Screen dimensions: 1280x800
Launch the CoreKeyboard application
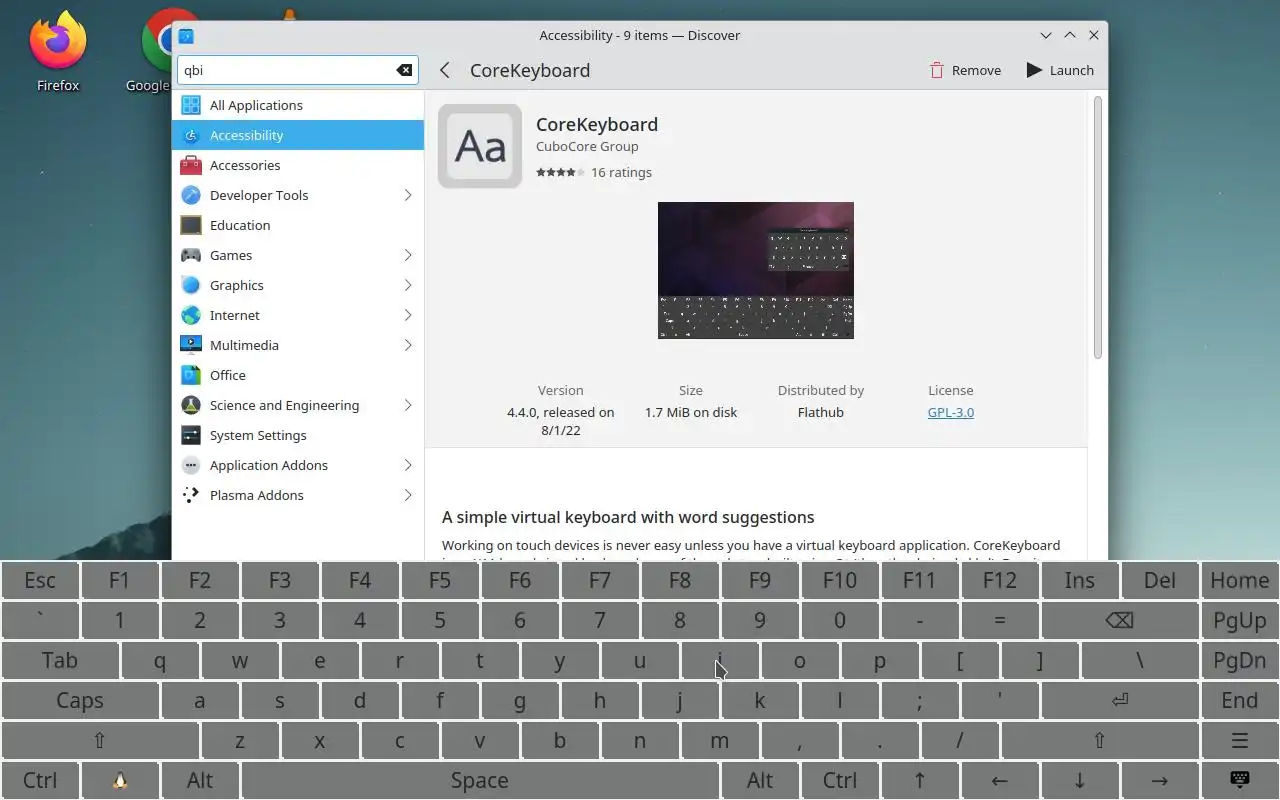[1060, 70]
